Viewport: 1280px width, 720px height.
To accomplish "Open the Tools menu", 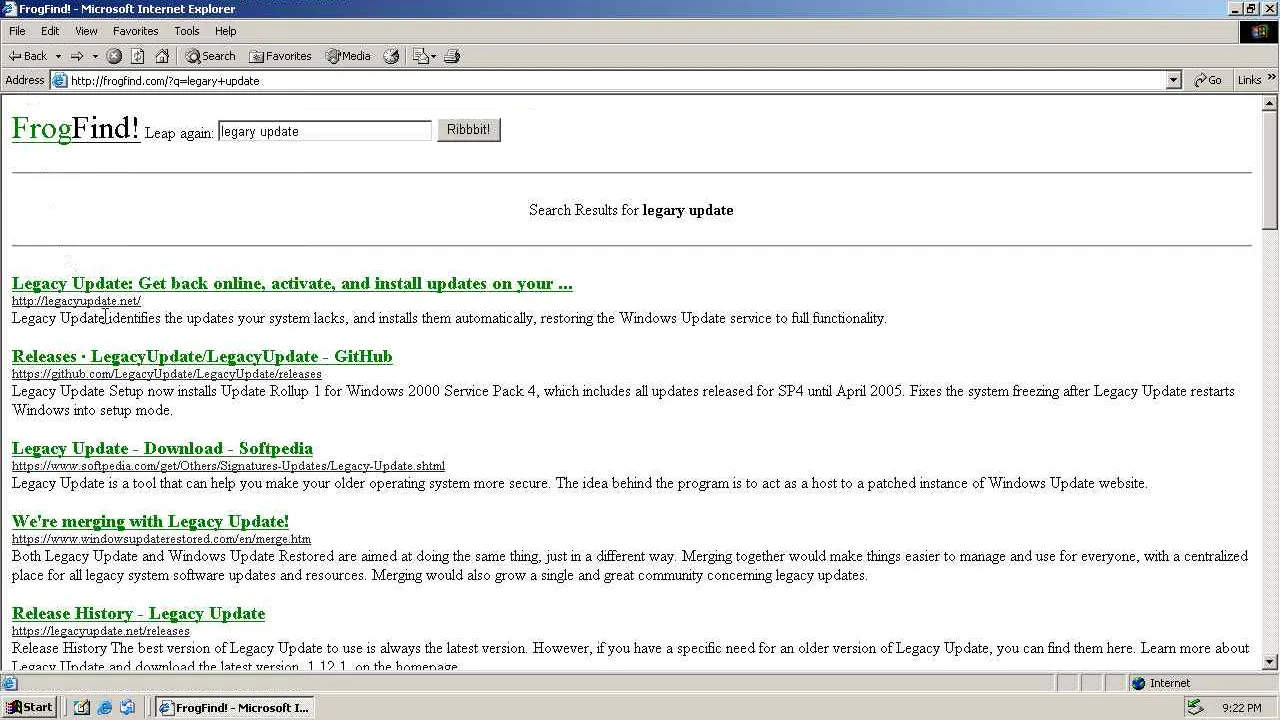I will pyautogui.click(x=187, y=31).
